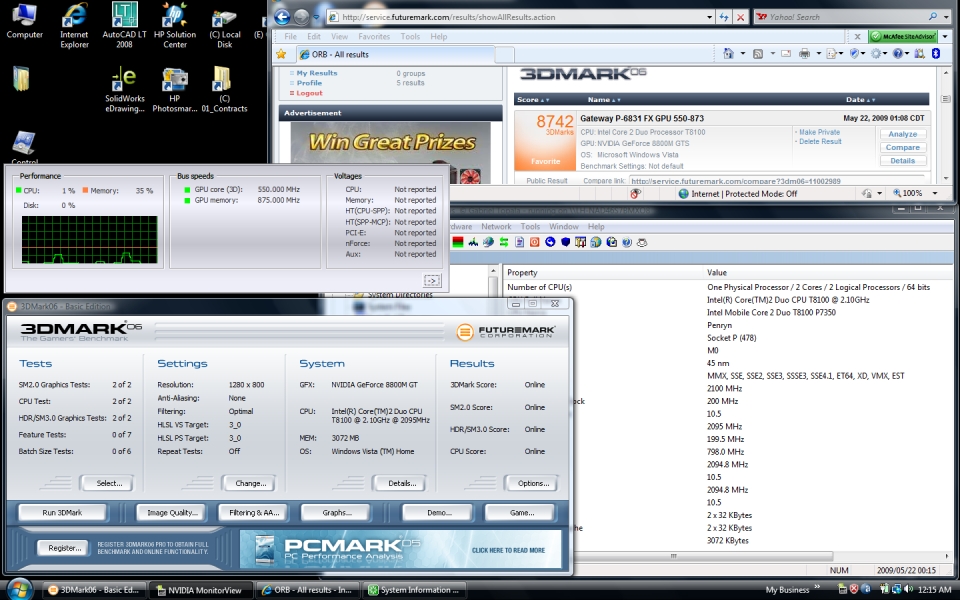
Task: Click the Analyze button on result
Action: [x=902, y=134]
